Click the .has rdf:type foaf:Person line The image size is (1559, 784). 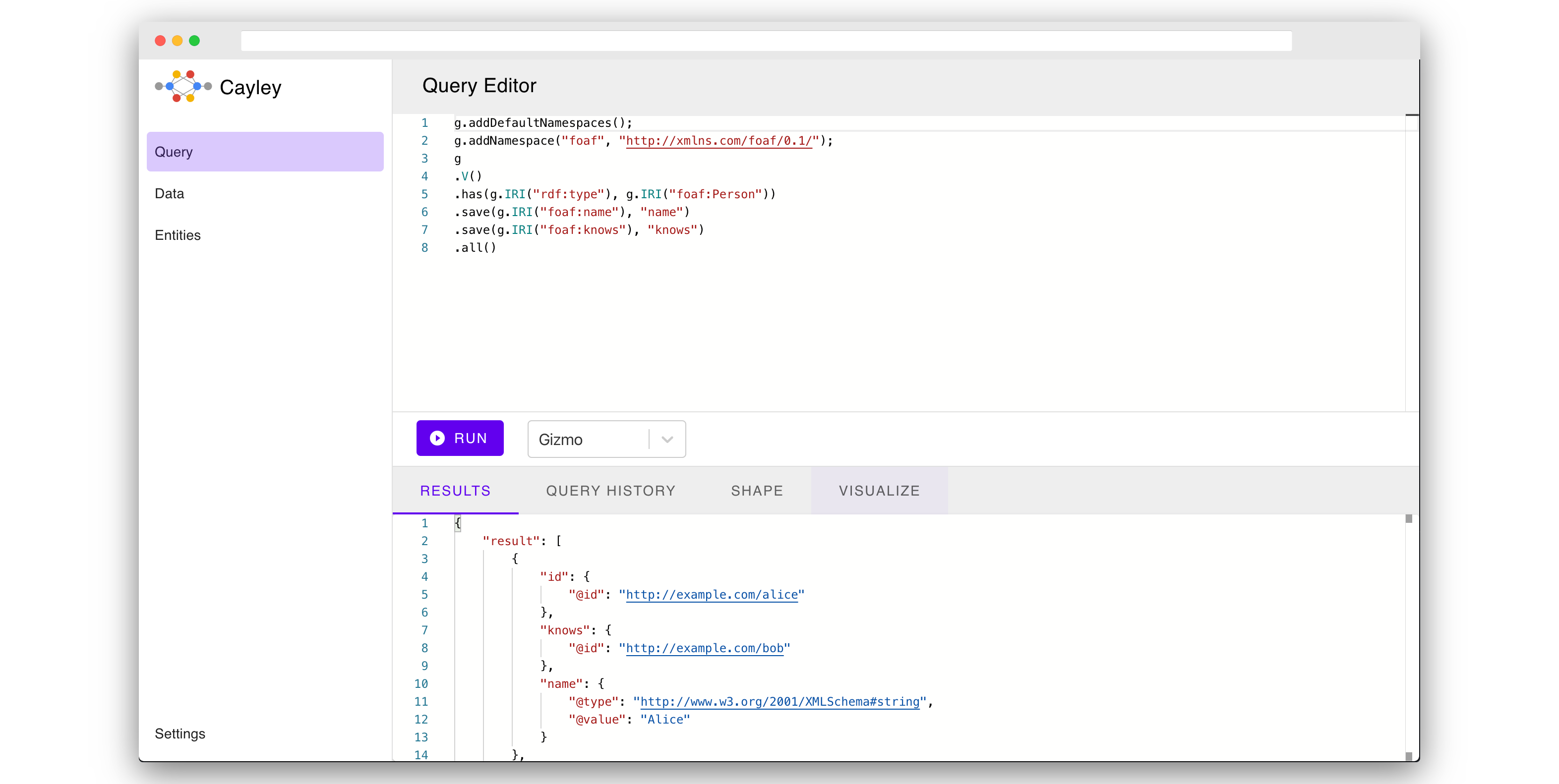coord(615,194)
